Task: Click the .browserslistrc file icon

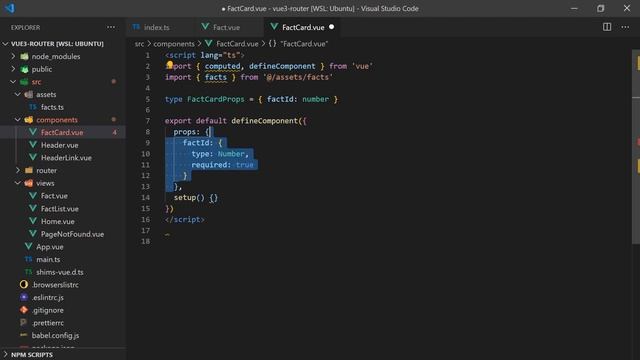Action: click(x=24, y=284)
